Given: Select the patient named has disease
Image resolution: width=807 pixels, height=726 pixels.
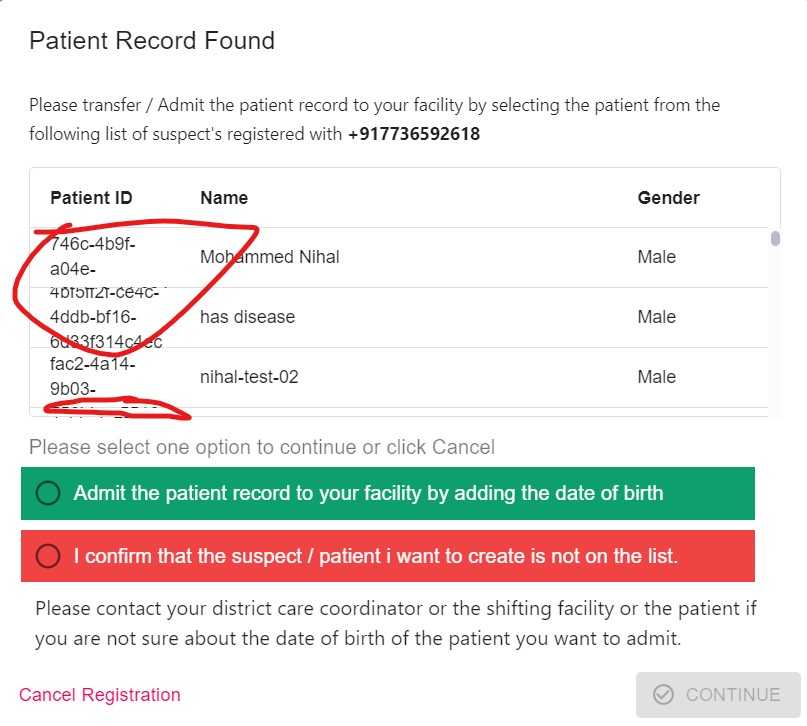Looking at the screenshot, I should point(247,316).
